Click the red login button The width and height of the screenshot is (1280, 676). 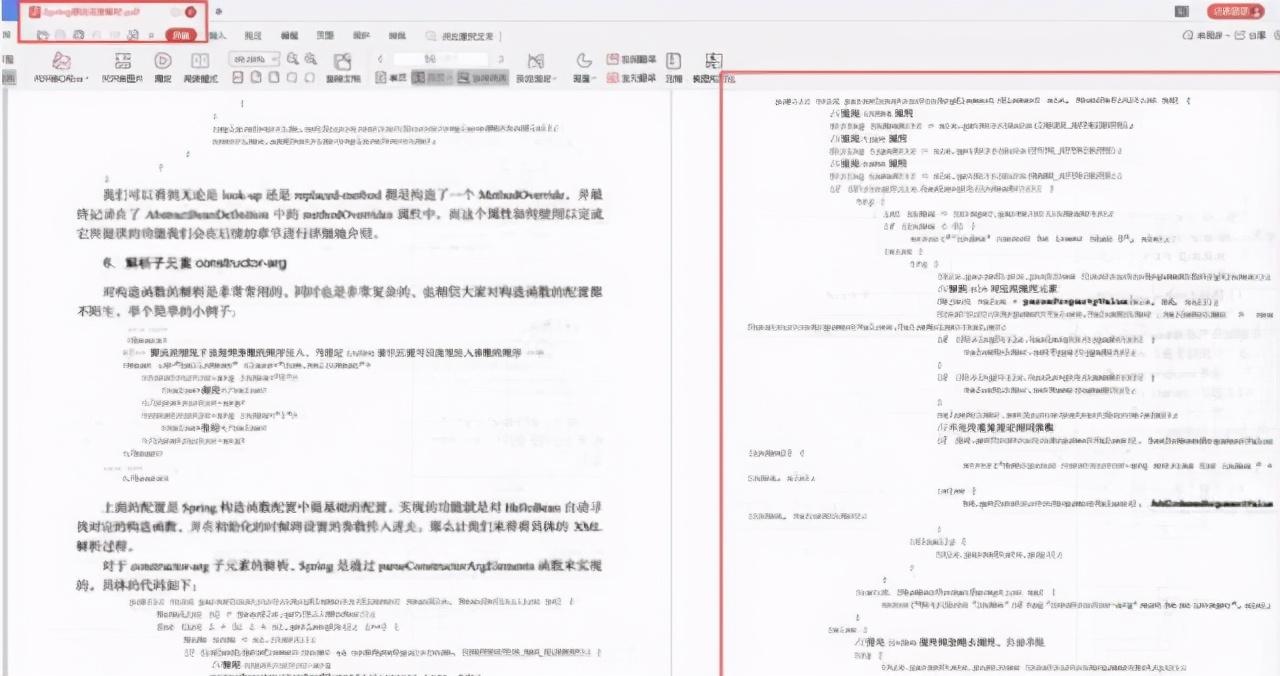[x=1236, y=11]
